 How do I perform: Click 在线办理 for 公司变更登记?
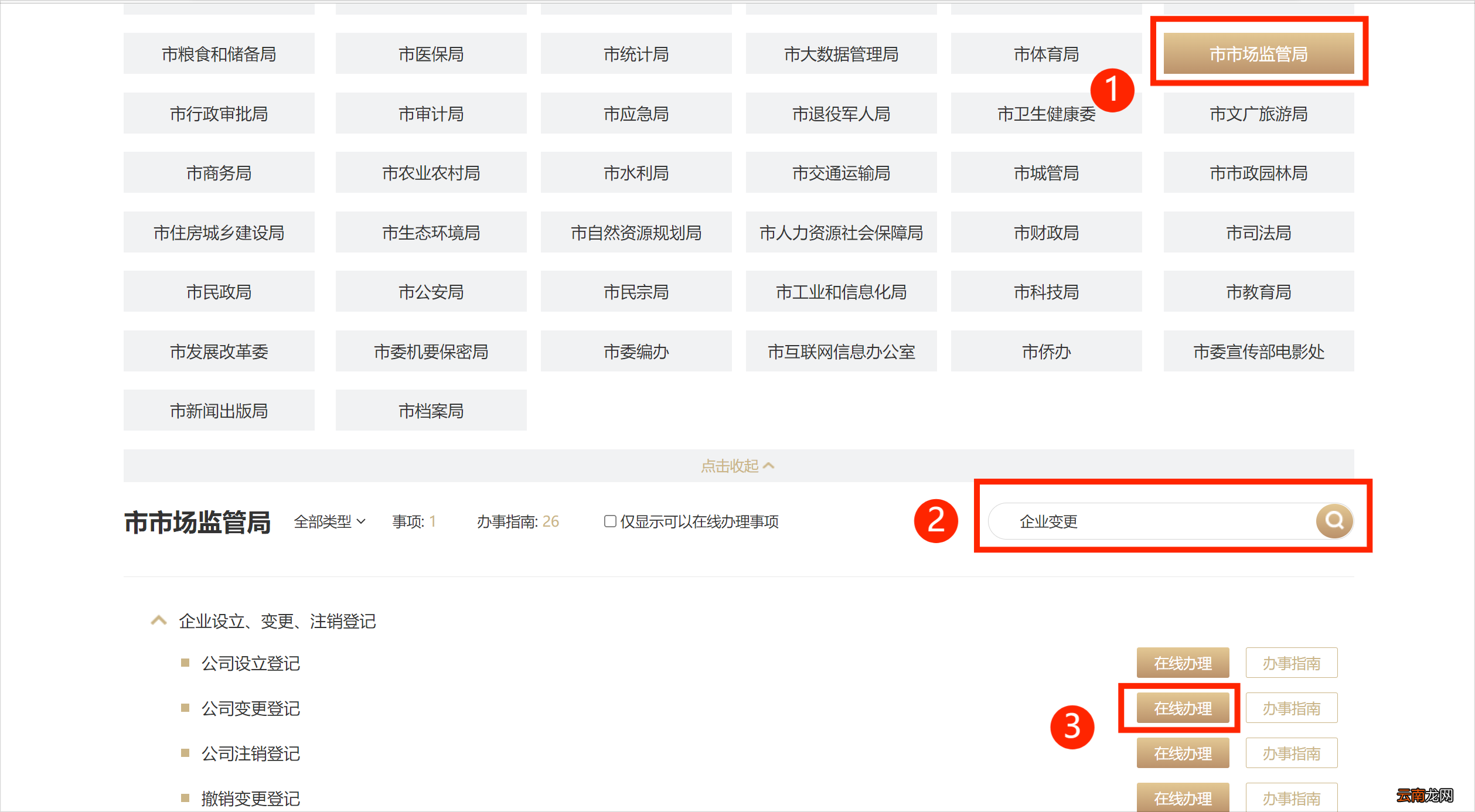point(1183,708)
